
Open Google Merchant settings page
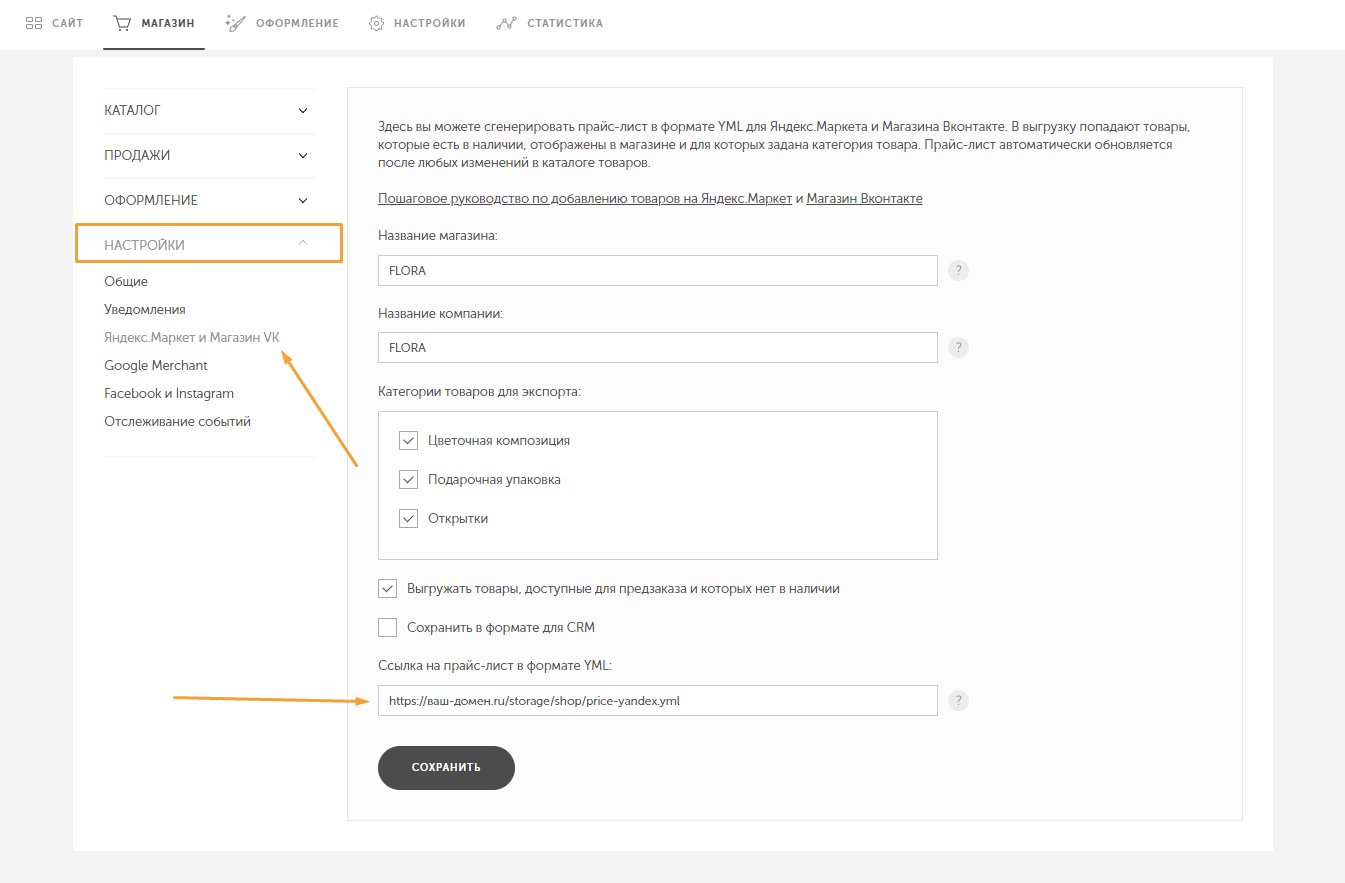[x=156, y=366]
